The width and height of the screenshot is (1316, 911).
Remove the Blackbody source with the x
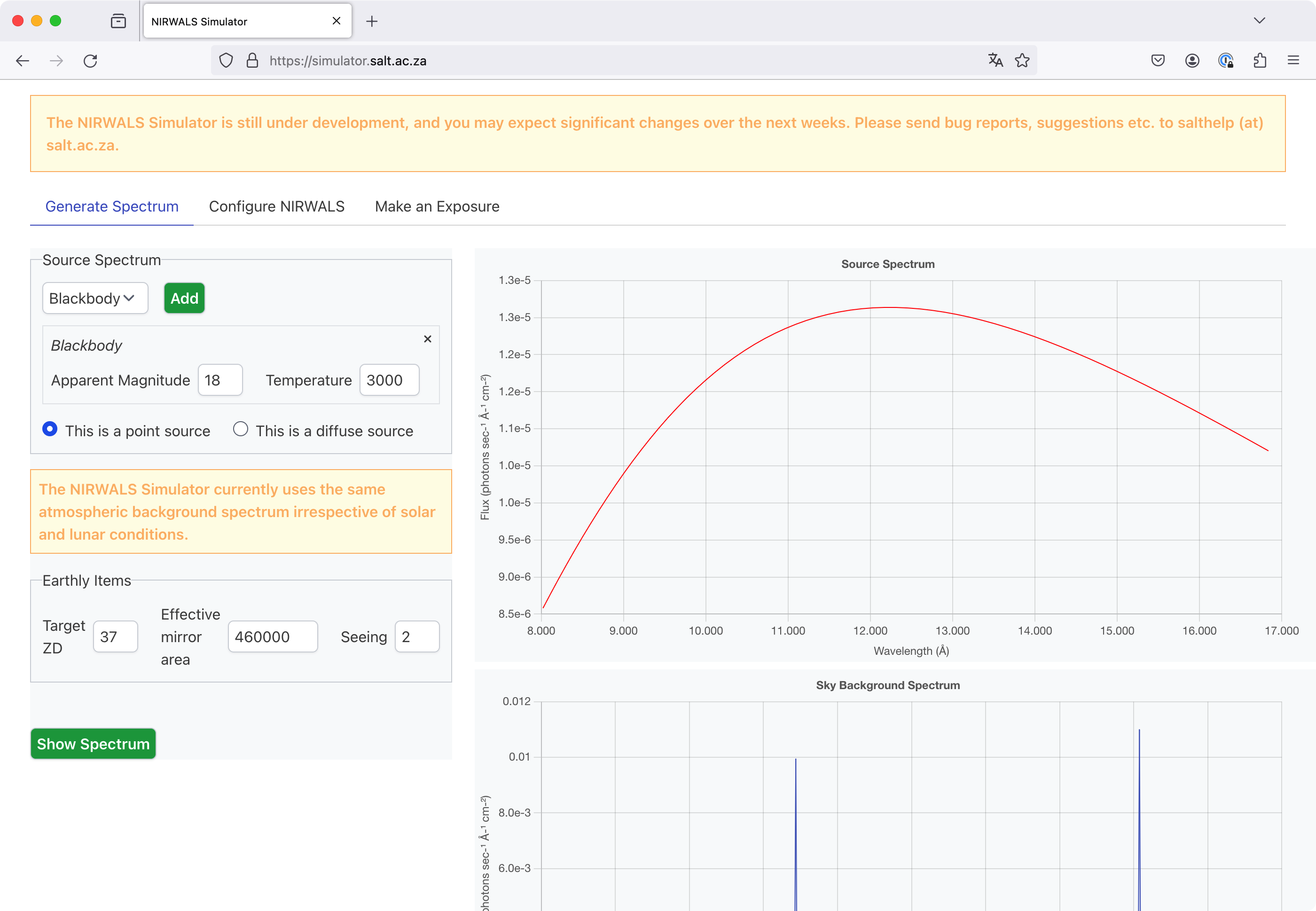(x=427, y=339)
